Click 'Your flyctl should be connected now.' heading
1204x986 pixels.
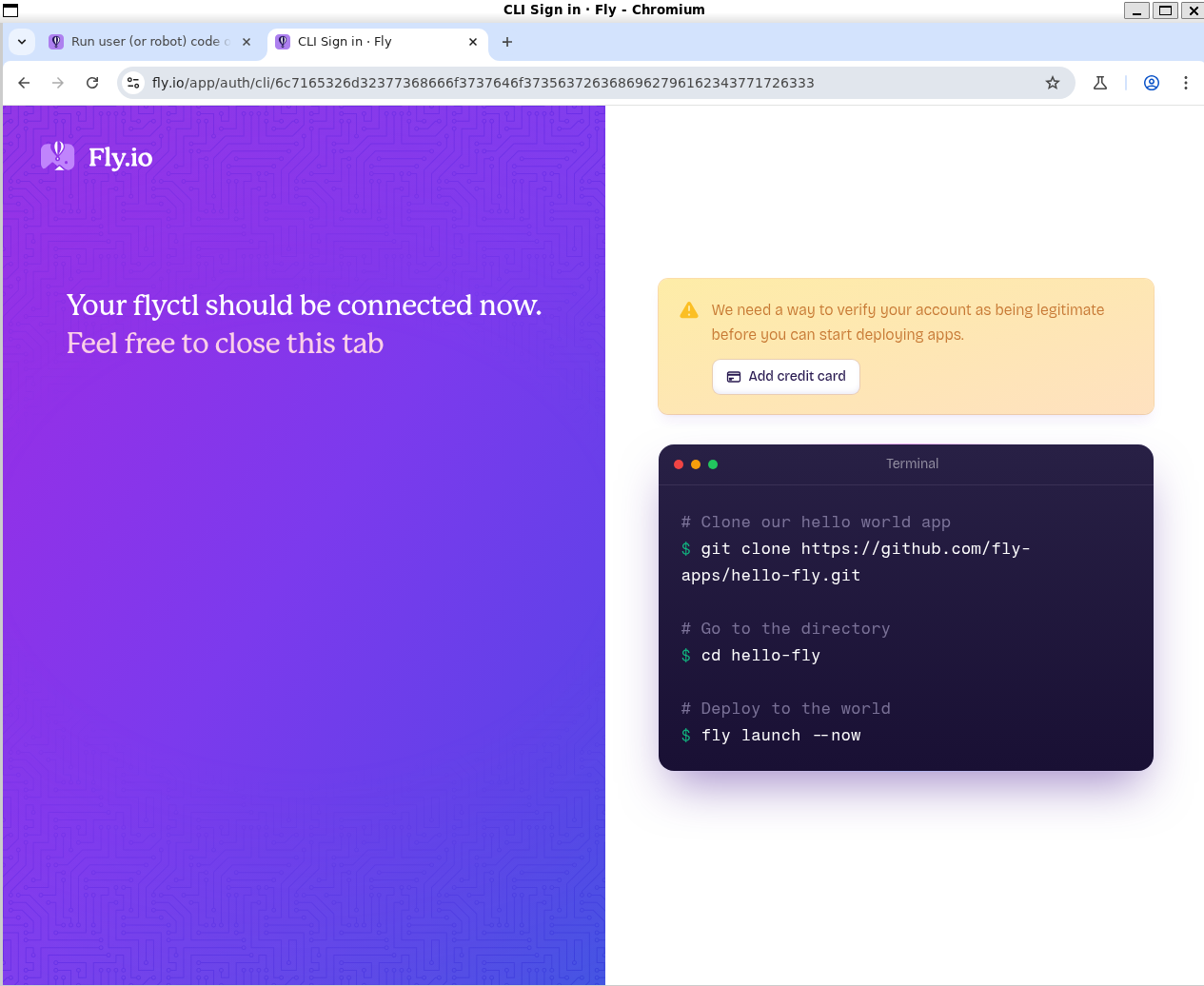click(x=305, y=305)
